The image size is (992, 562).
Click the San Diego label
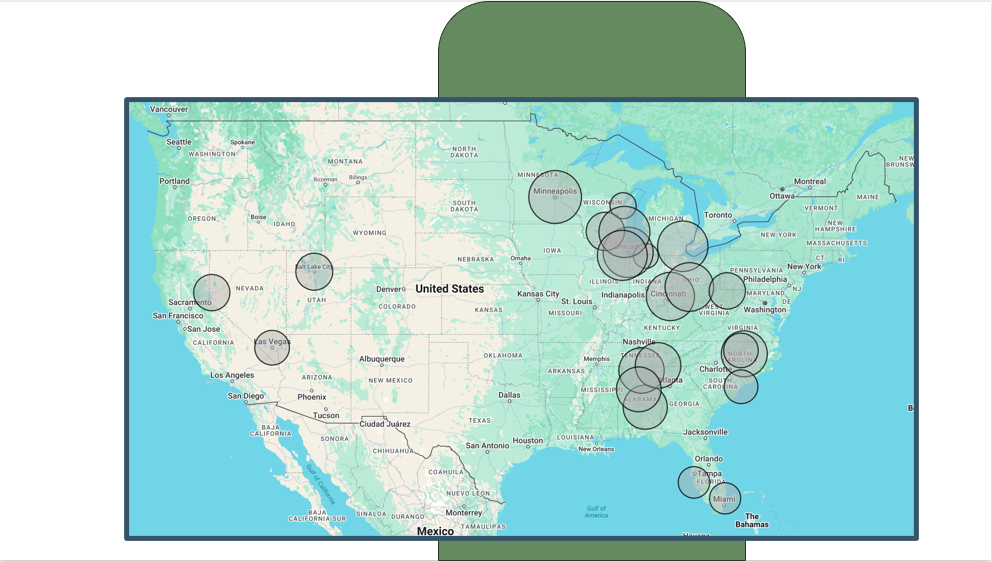pos(246,396)
